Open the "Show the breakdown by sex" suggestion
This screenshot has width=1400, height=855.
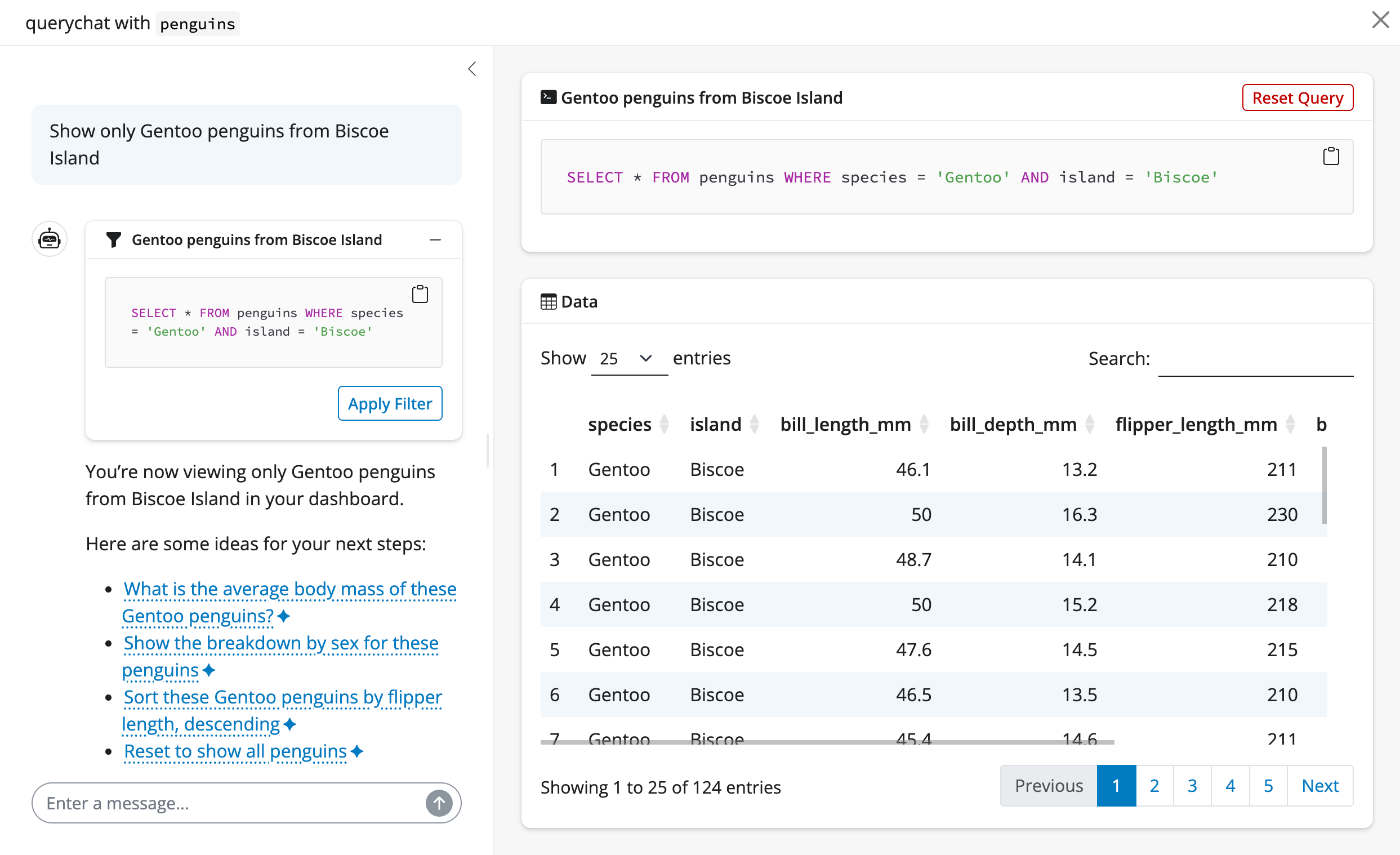[280, 643]
